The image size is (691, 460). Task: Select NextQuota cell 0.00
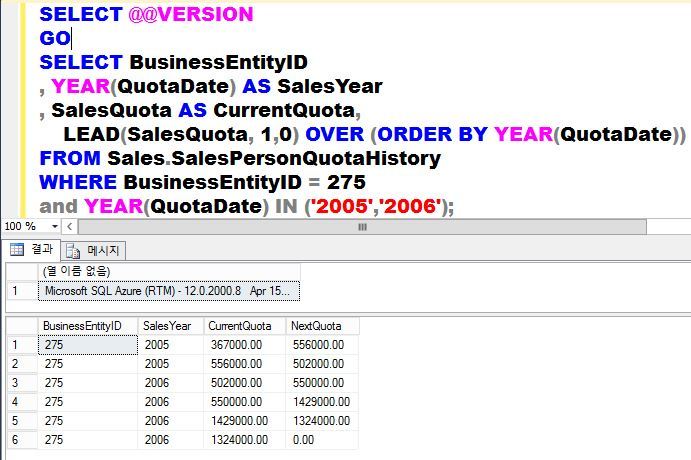point(323,440)
